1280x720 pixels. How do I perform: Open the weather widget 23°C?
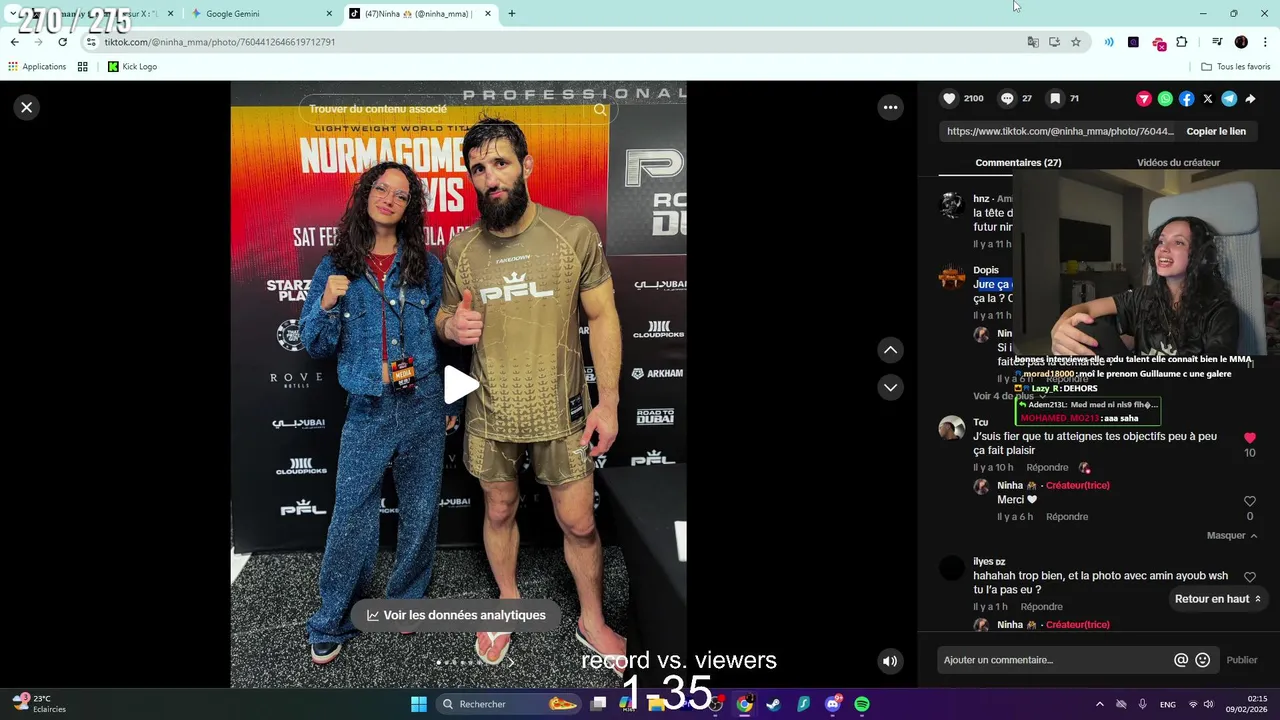[x=40, y=704]
